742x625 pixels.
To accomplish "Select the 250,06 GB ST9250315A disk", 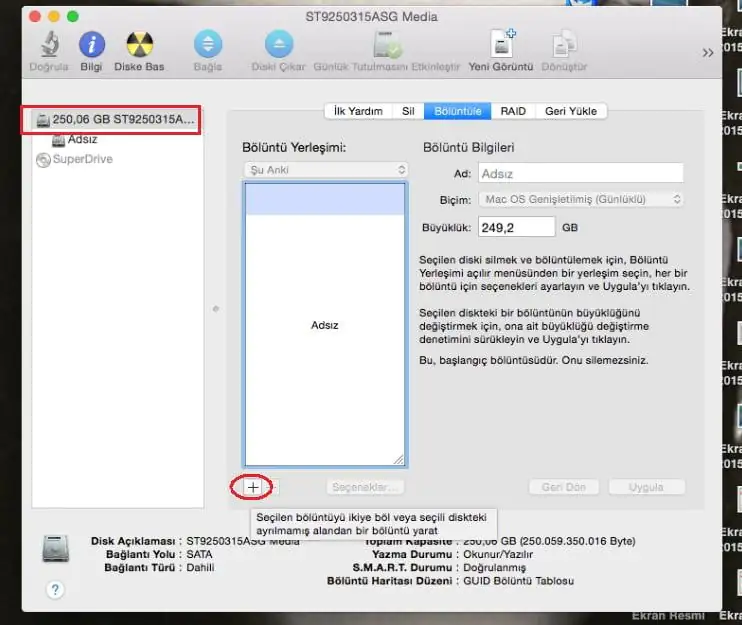I will [x=112, y=120].
